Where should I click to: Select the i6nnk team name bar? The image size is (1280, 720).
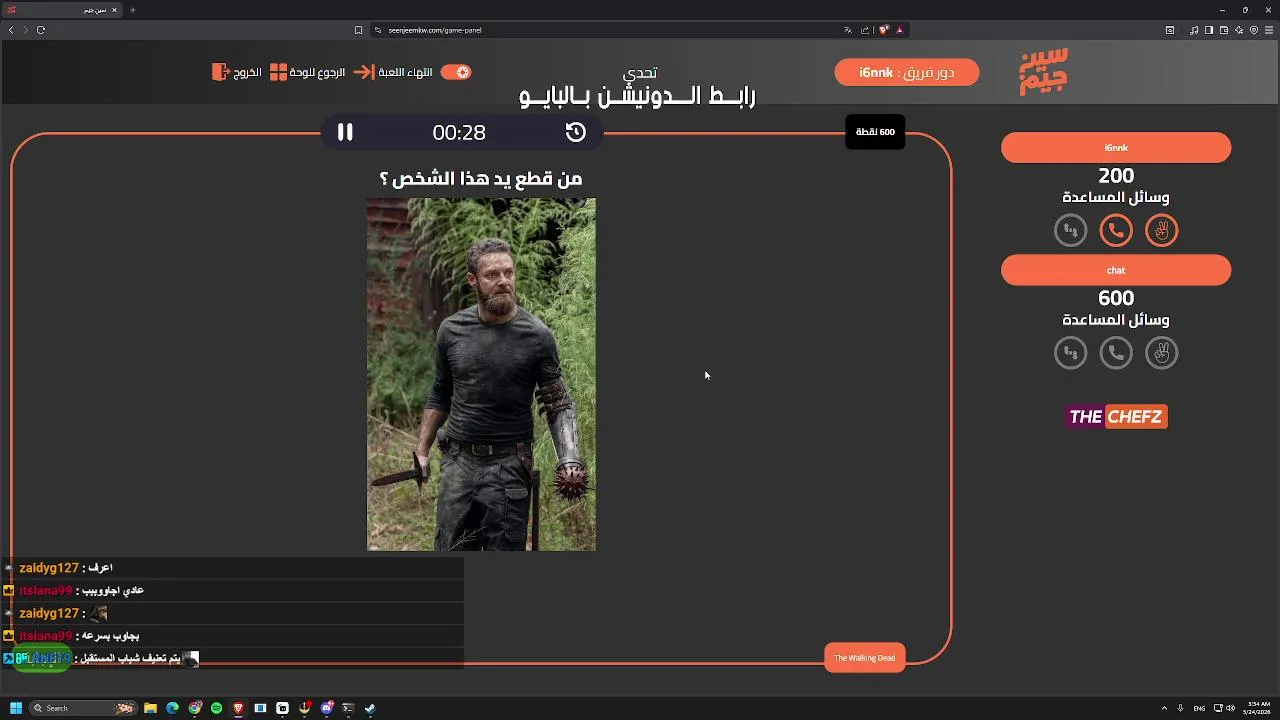(1116, 148)
